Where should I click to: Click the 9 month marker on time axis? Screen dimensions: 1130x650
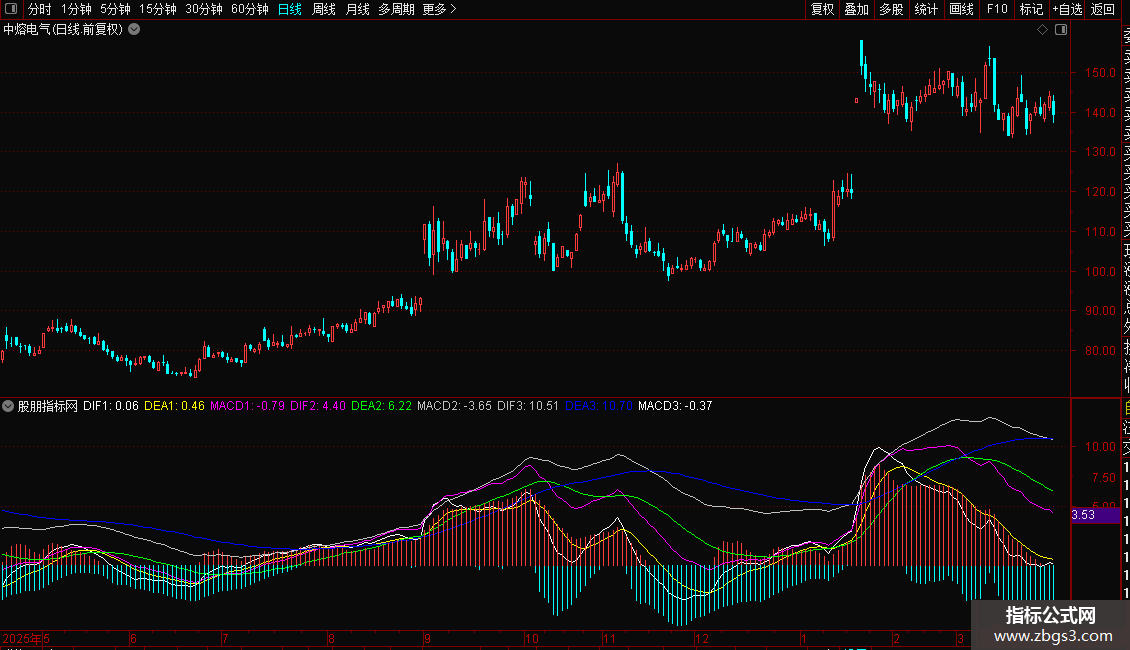427,639
